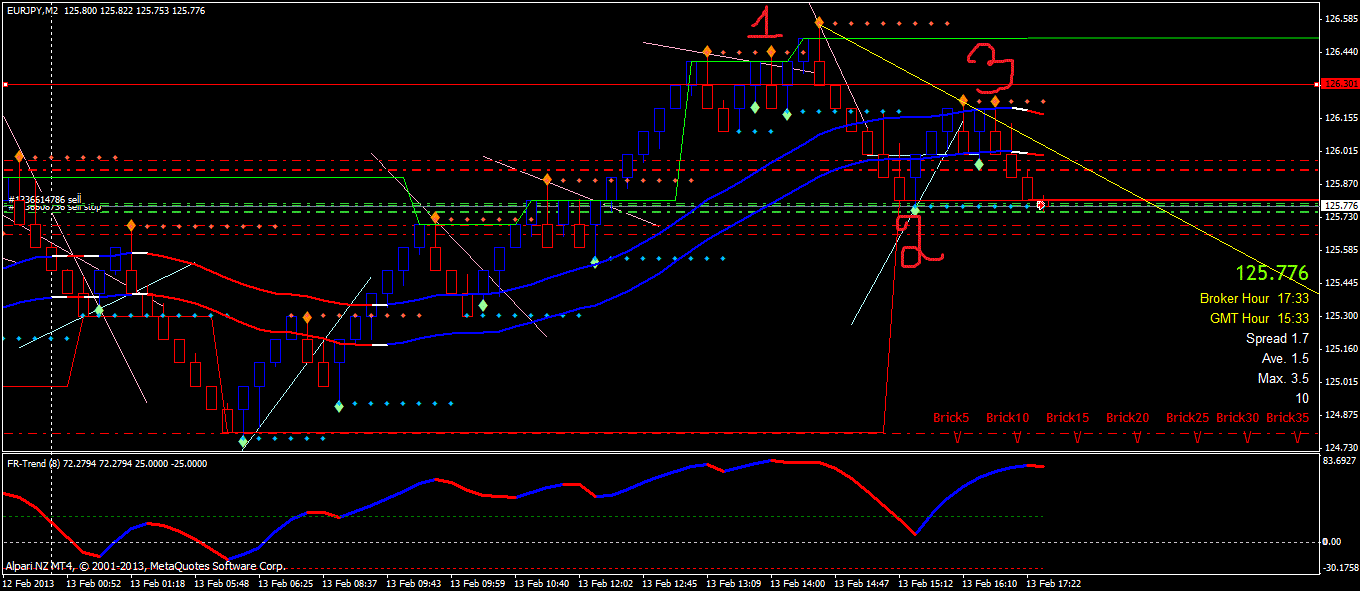Click the 13 Feb 10:40 time label
The width and height of the screenshot is (1360, 591).
(x=544, y=583)
